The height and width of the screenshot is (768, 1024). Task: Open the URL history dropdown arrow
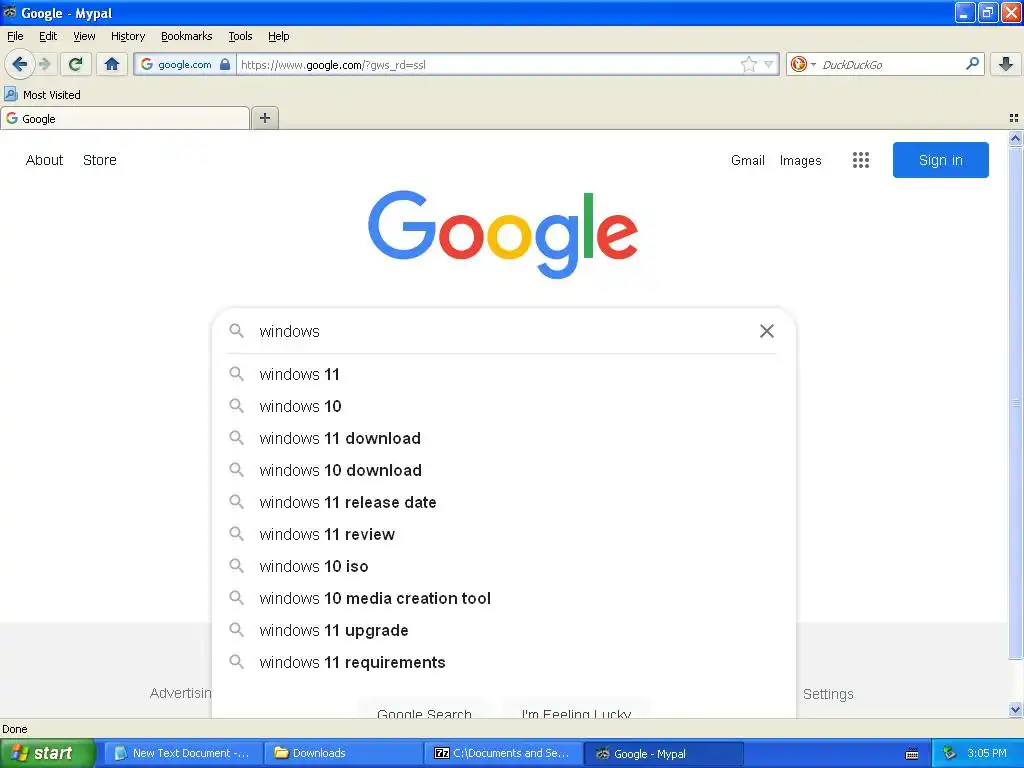click(769, 64)
